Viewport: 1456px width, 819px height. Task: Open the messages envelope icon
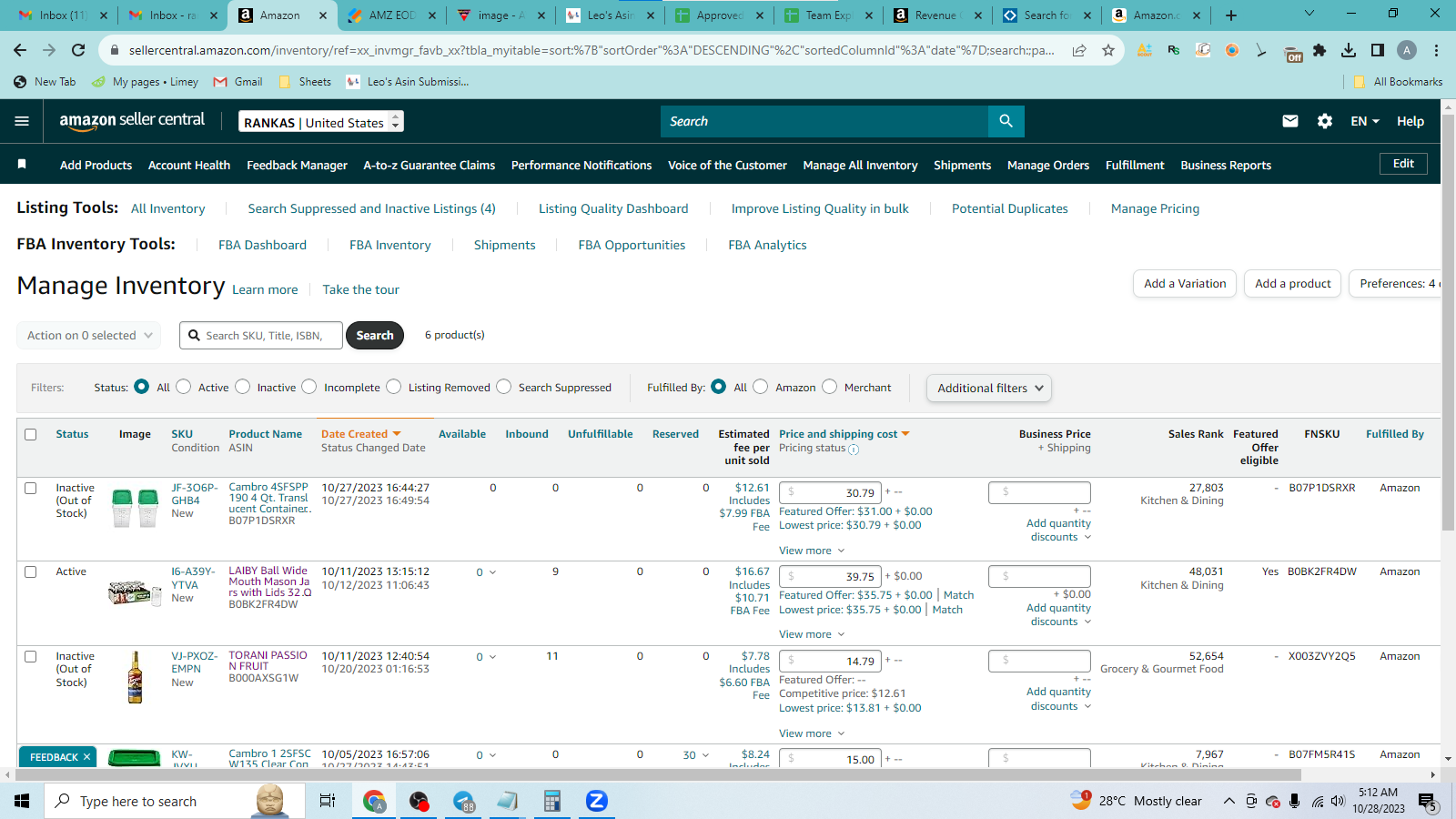click(x=1290, y=121)
